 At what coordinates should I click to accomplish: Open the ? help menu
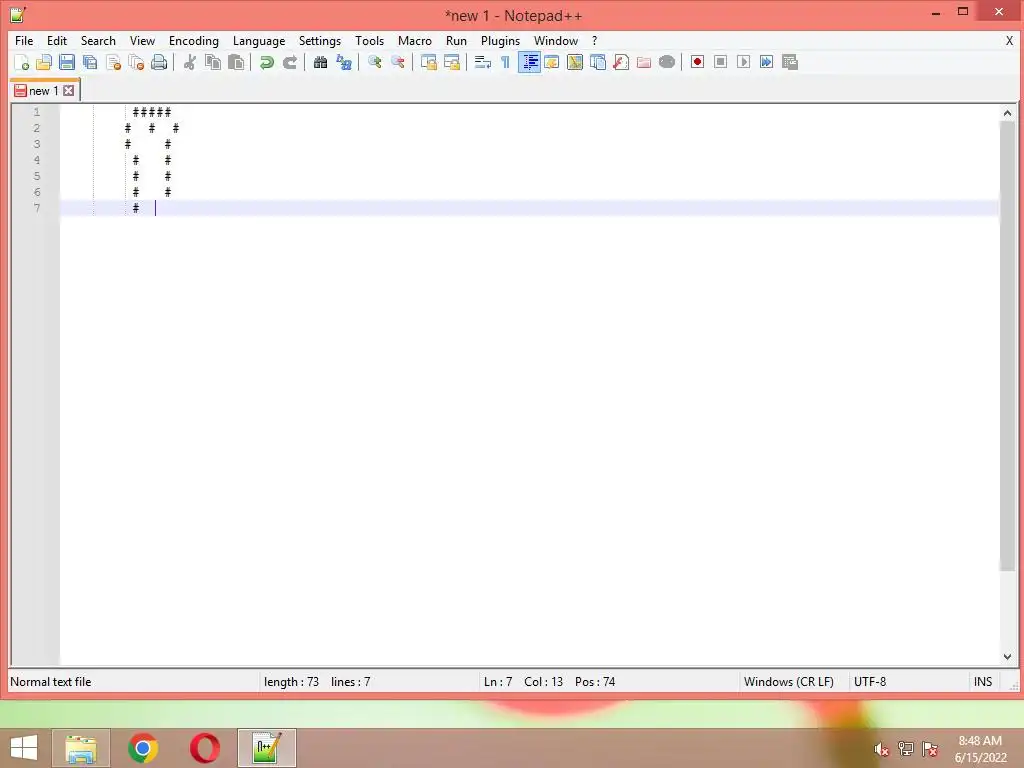(594, 40)
